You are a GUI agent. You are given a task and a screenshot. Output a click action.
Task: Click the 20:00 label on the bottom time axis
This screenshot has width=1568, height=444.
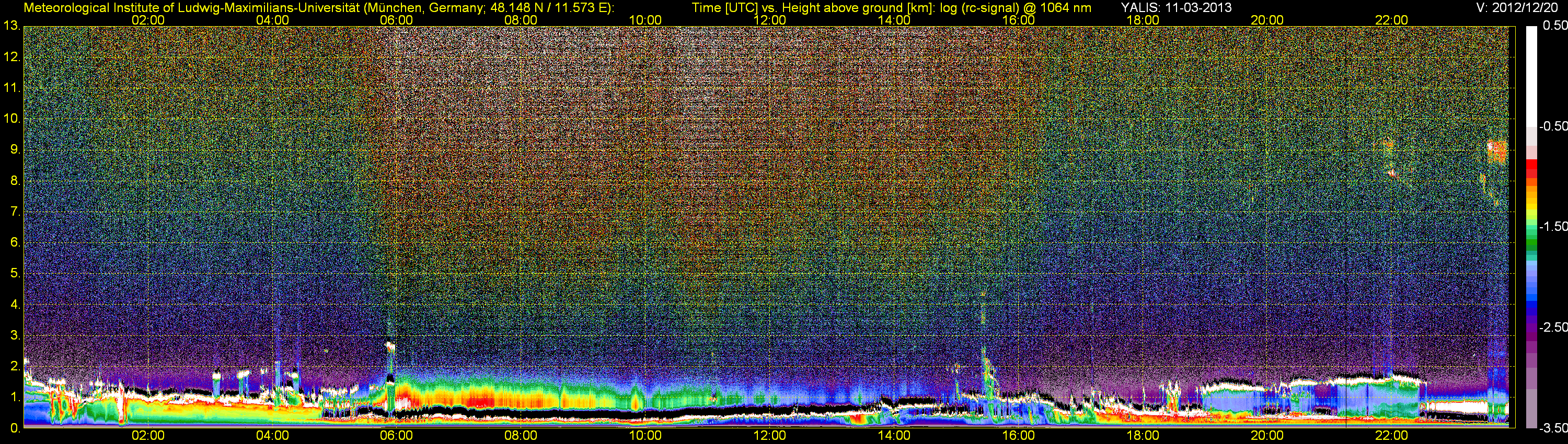click(1267, 436)
